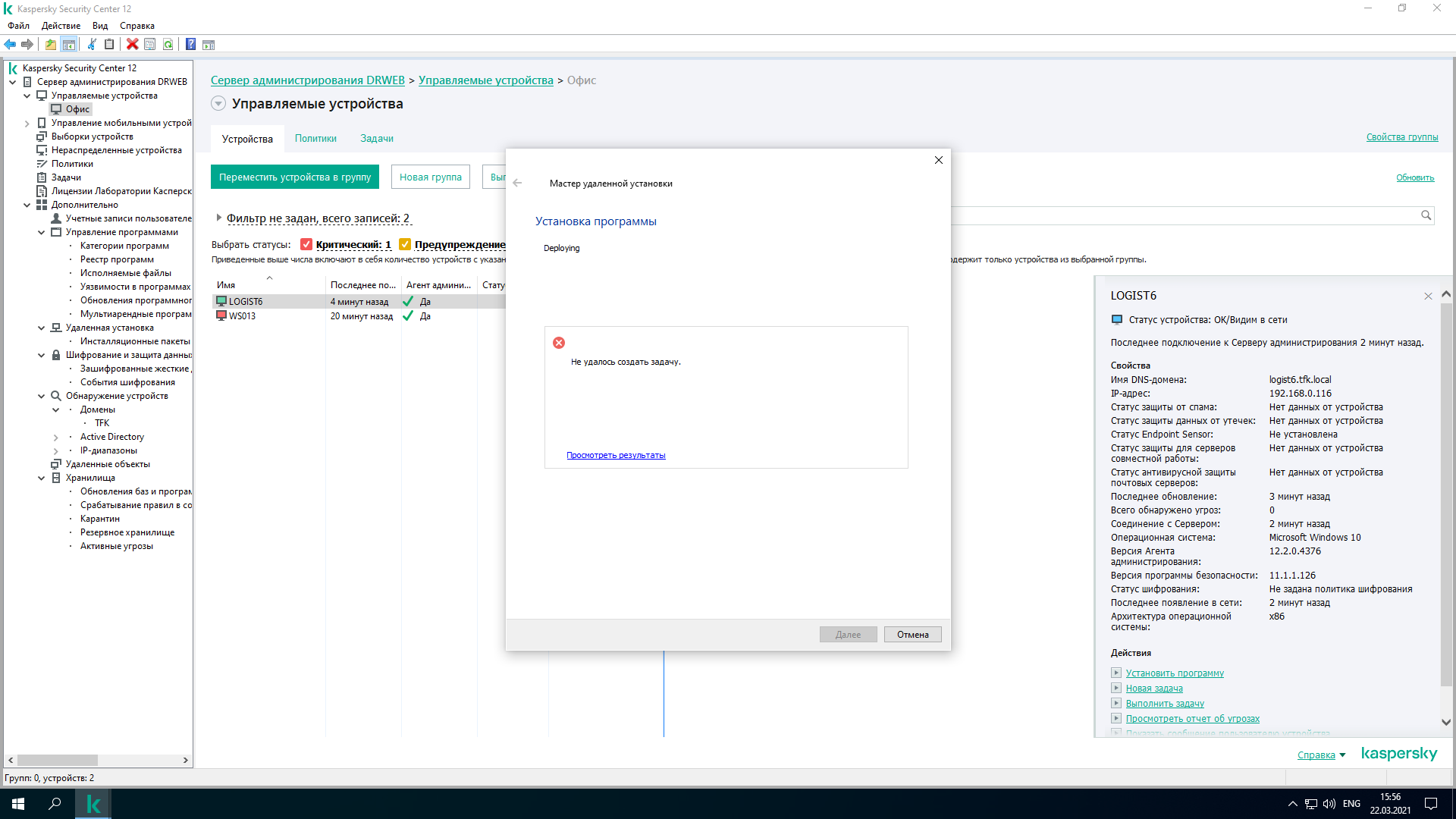Viewport: 1456px width, 819px height.
Task: Open the Просмотреть результаты link
Action: coord(616,455)
